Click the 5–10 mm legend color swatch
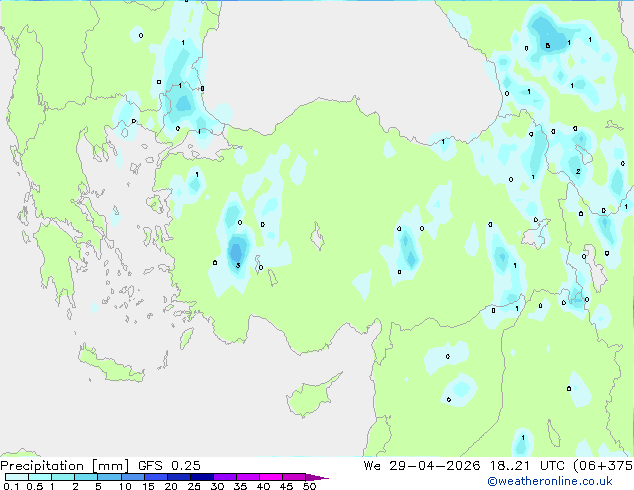 109,477
